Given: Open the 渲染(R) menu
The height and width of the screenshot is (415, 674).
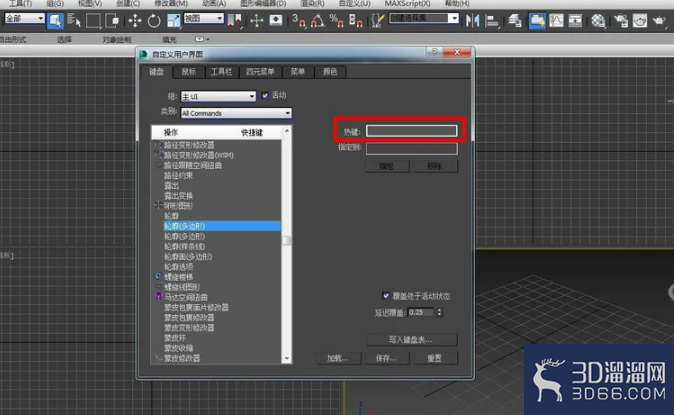Looking at the screenshot, I should point(312,3).
